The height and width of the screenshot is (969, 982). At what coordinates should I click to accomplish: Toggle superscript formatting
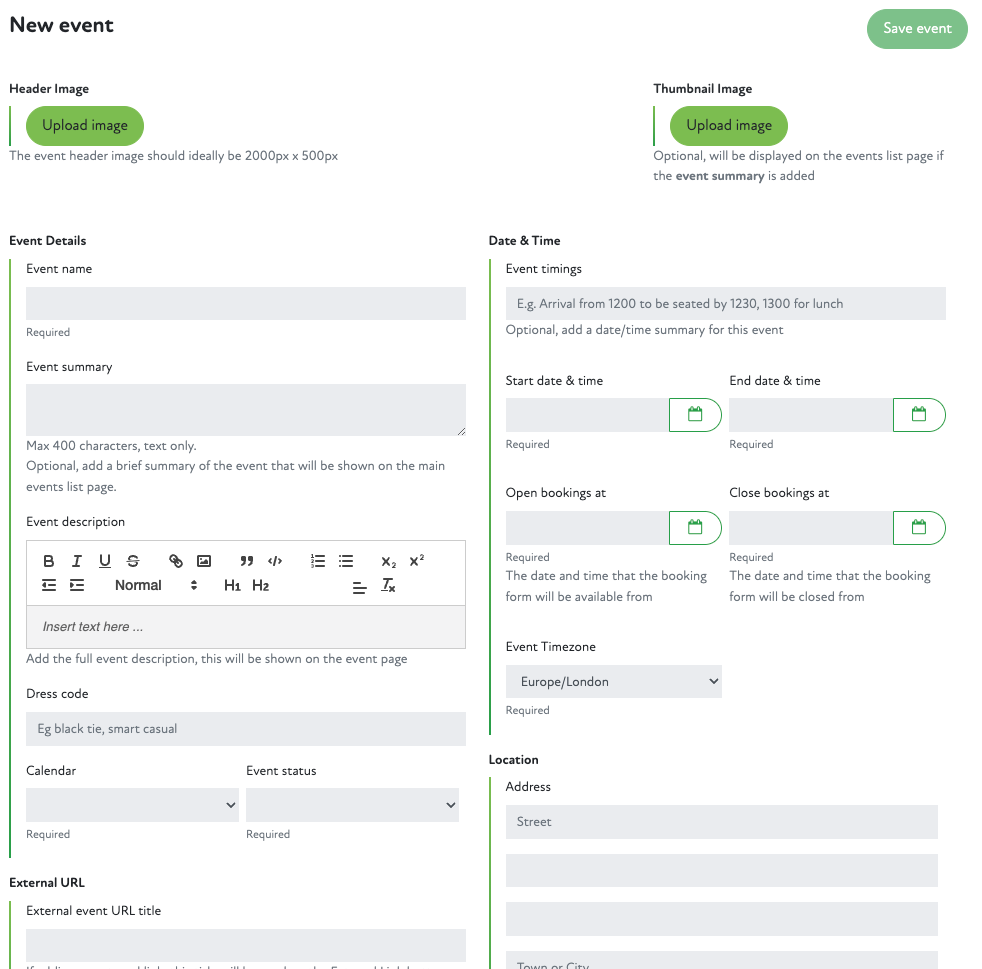click(417, 560)
